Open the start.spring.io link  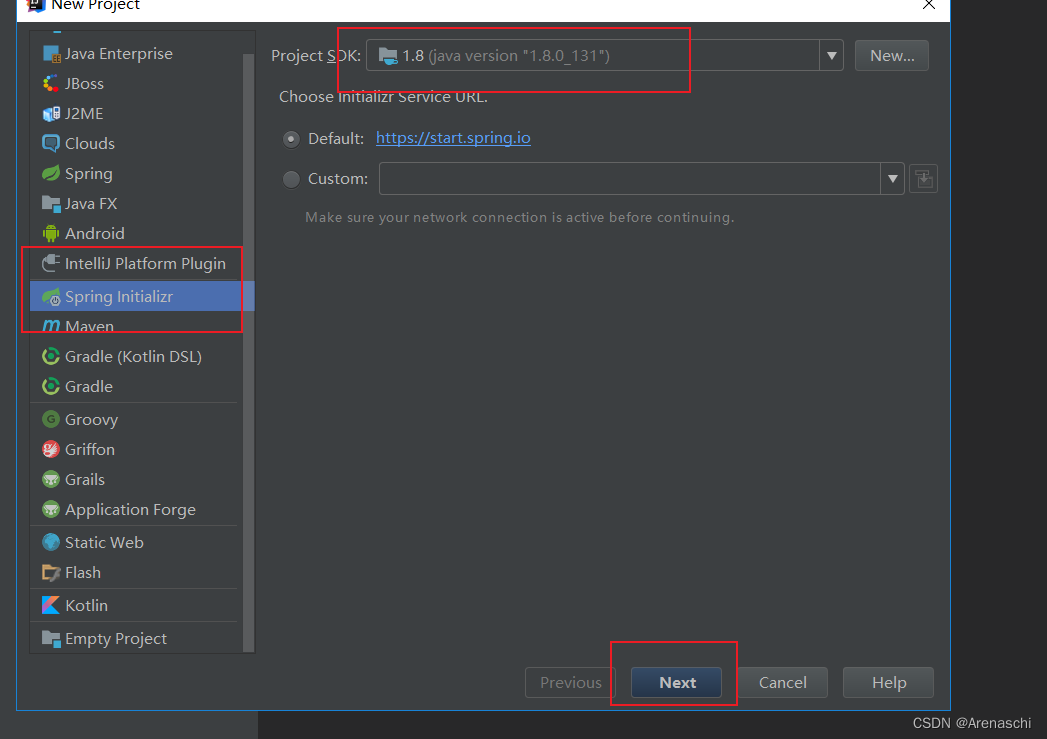pyautogui.click(x=453, y=138)
